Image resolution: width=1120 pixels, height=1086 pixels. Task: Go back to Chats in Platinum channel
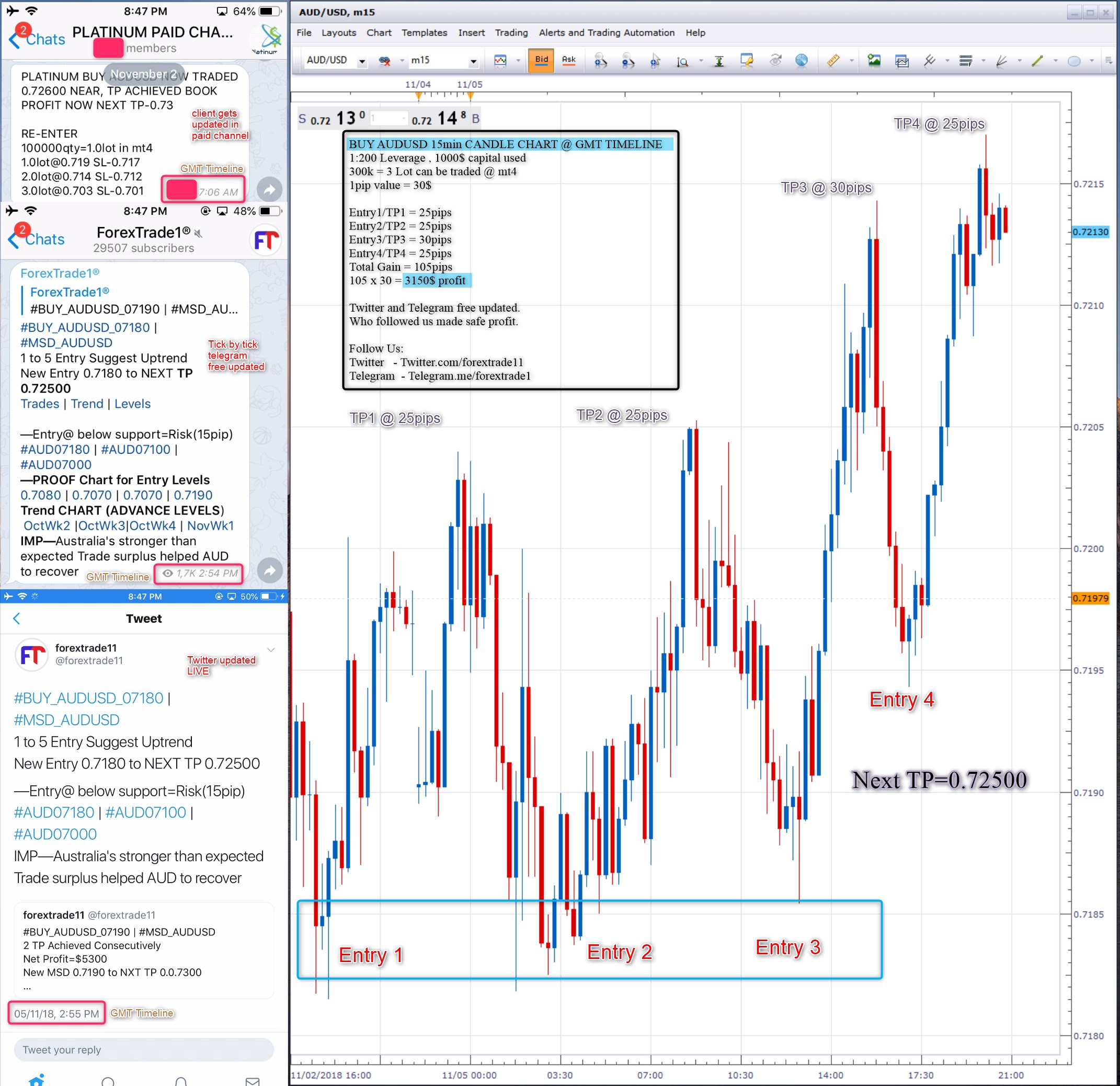coord(37,39)
